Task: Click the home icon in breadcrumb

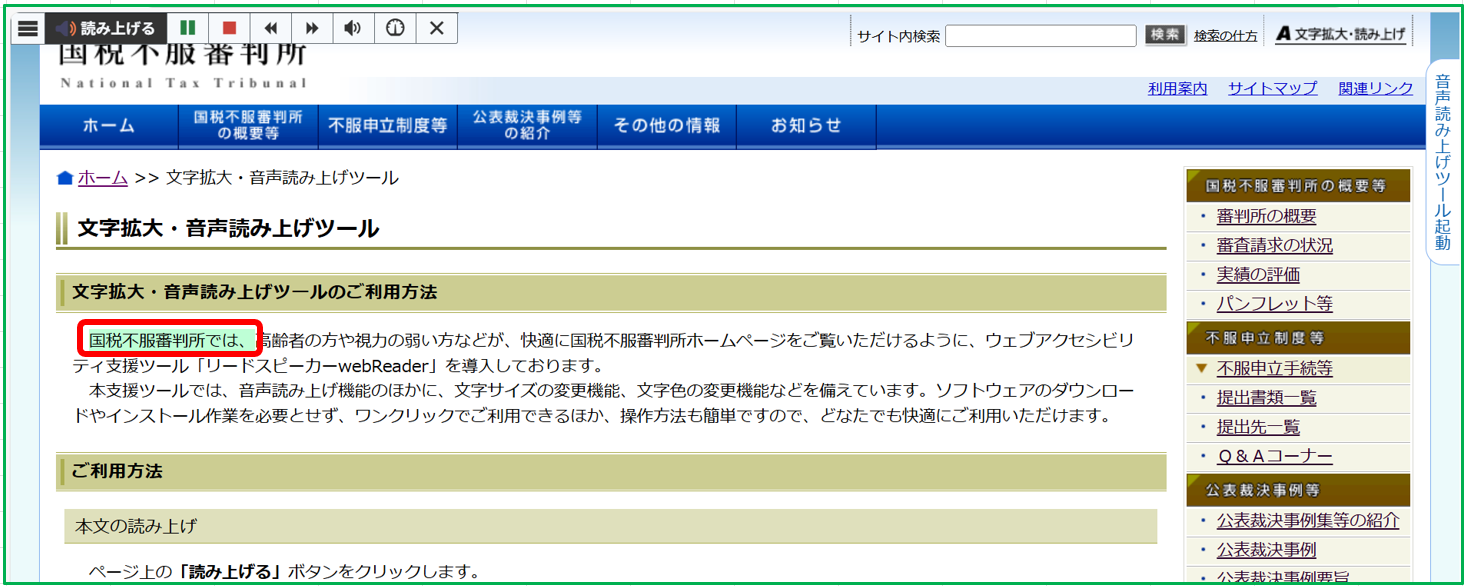Action: coord(65,179)
